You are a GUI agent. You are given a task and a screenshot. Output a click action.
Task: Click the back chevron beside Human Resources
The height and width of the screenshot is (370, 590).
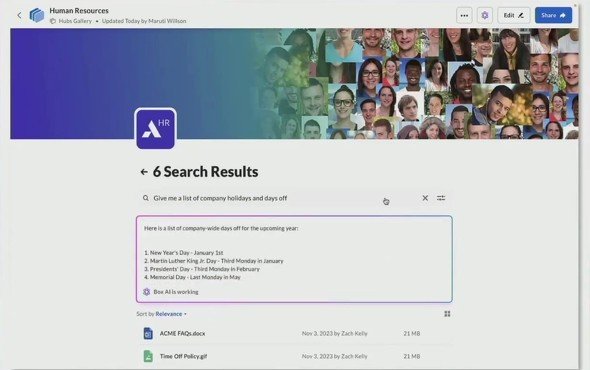19,15
